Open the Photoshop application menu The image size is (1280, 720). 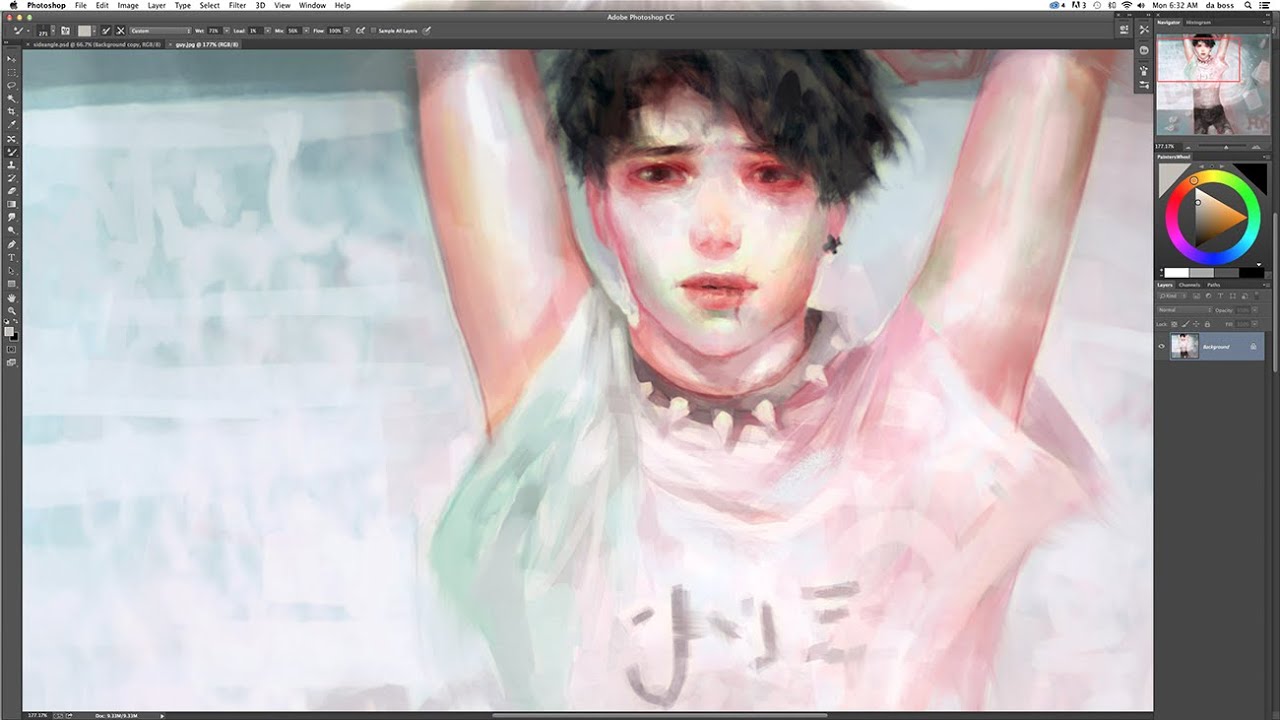coord(46,5)
